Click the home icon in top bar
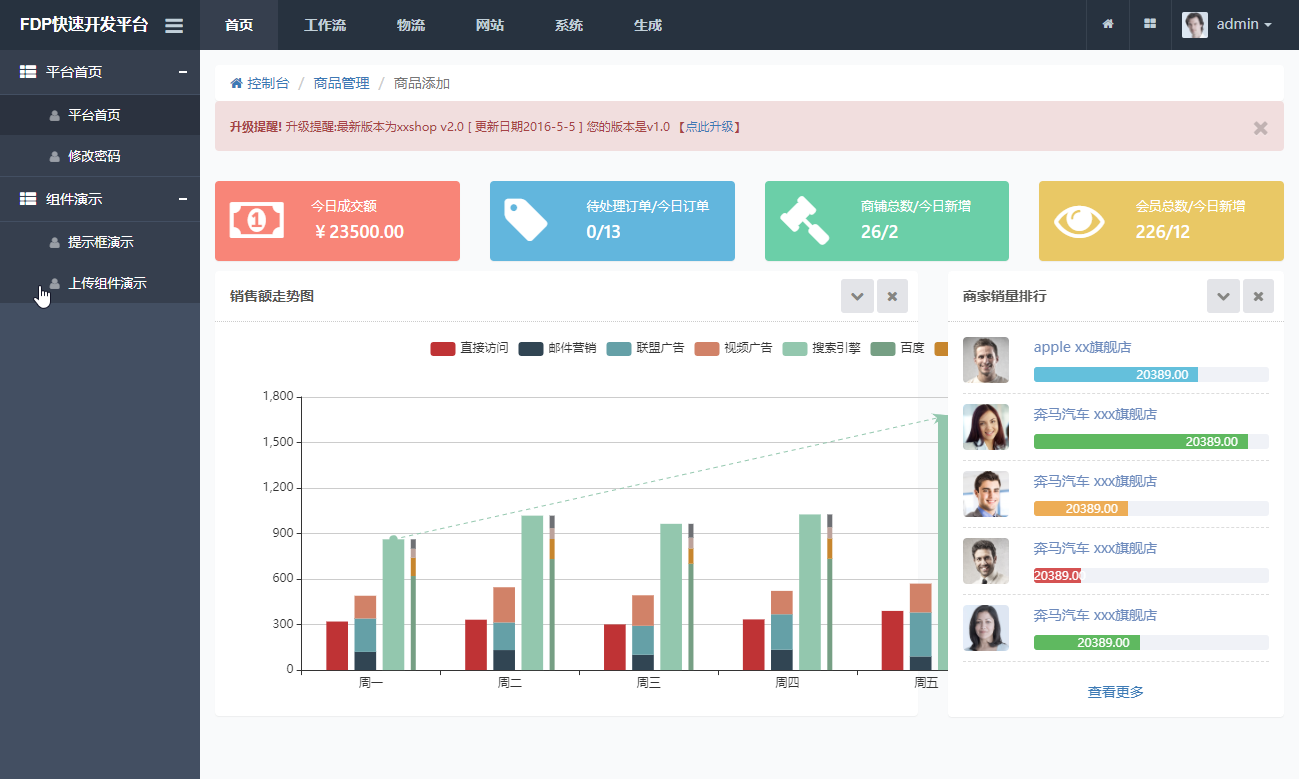This screenshot has height=779, width=1299. click(x=1108, y=24)
